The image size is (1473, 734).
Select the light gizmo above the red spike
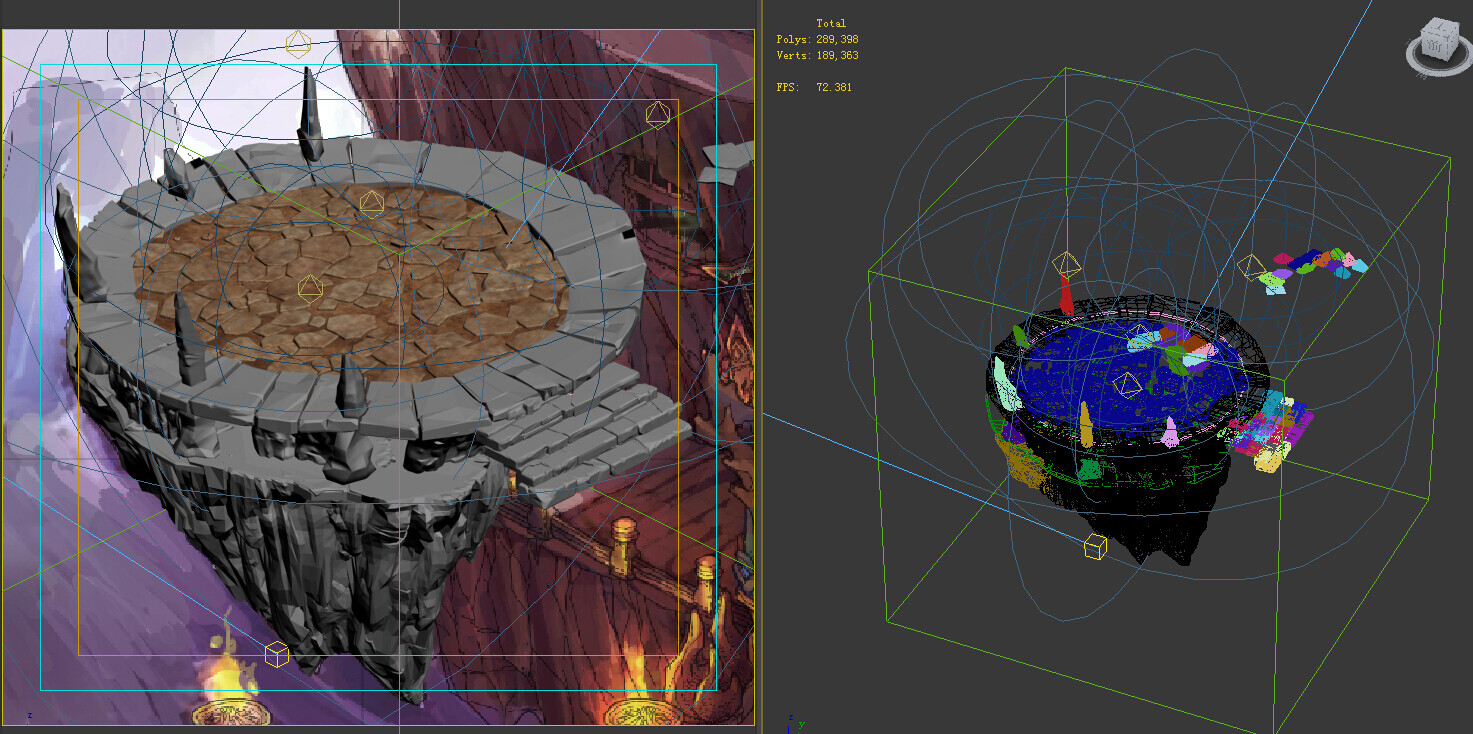(x=1067, y=265)
